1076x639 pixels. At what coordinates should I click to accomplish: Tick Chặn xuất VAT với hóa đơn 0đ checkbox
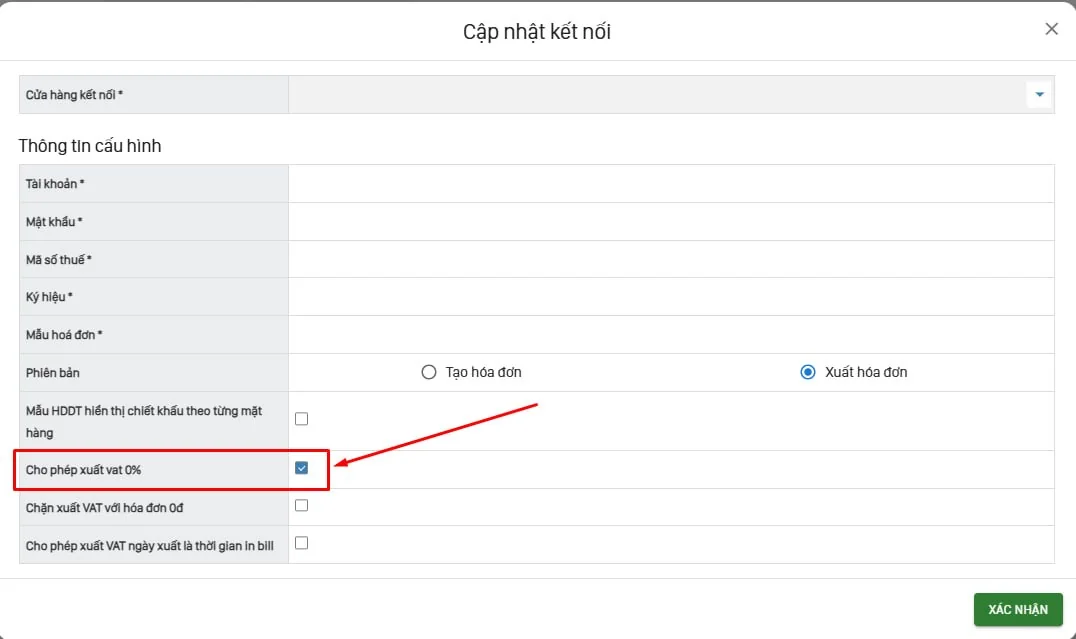[301, 506]
